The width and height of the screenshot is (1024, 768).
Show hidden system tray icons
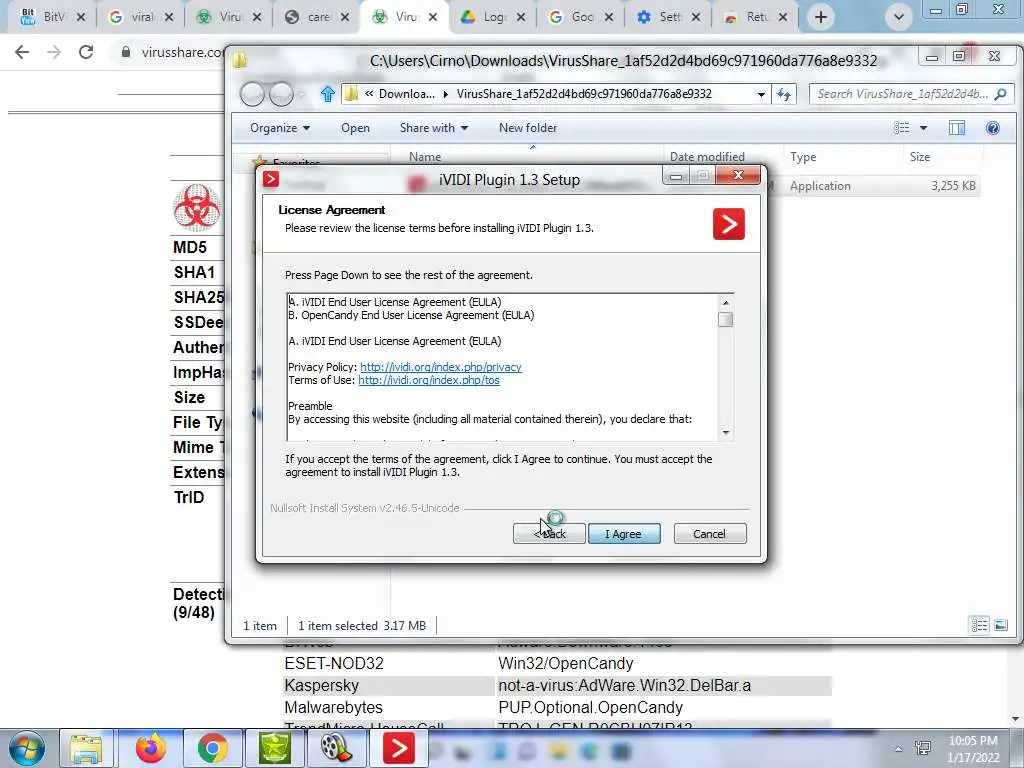[899, 749]
